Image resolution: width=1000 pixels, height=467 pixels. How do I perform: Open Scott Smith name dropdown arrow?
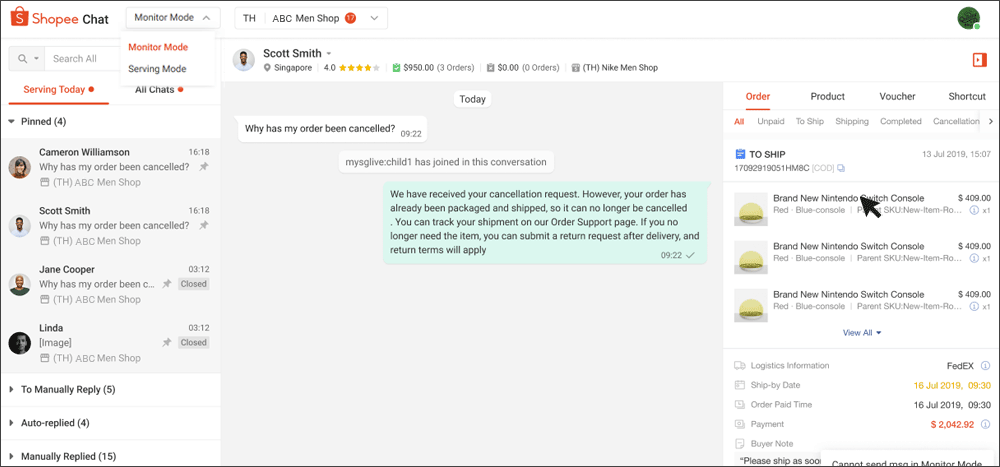pos(329,54)
